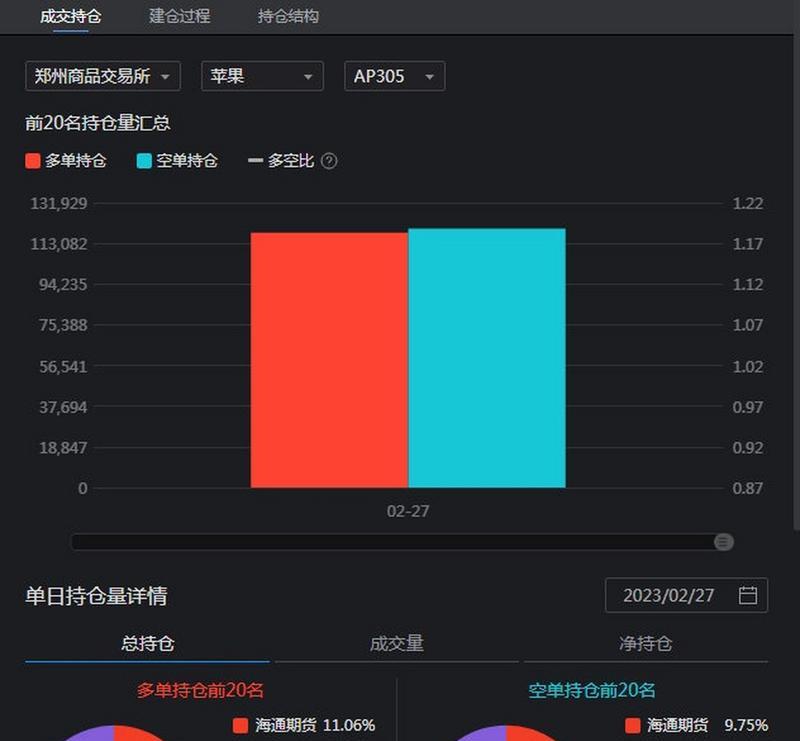Toggle 海通期货 11.06% legend in long pie

pos(304,725)
